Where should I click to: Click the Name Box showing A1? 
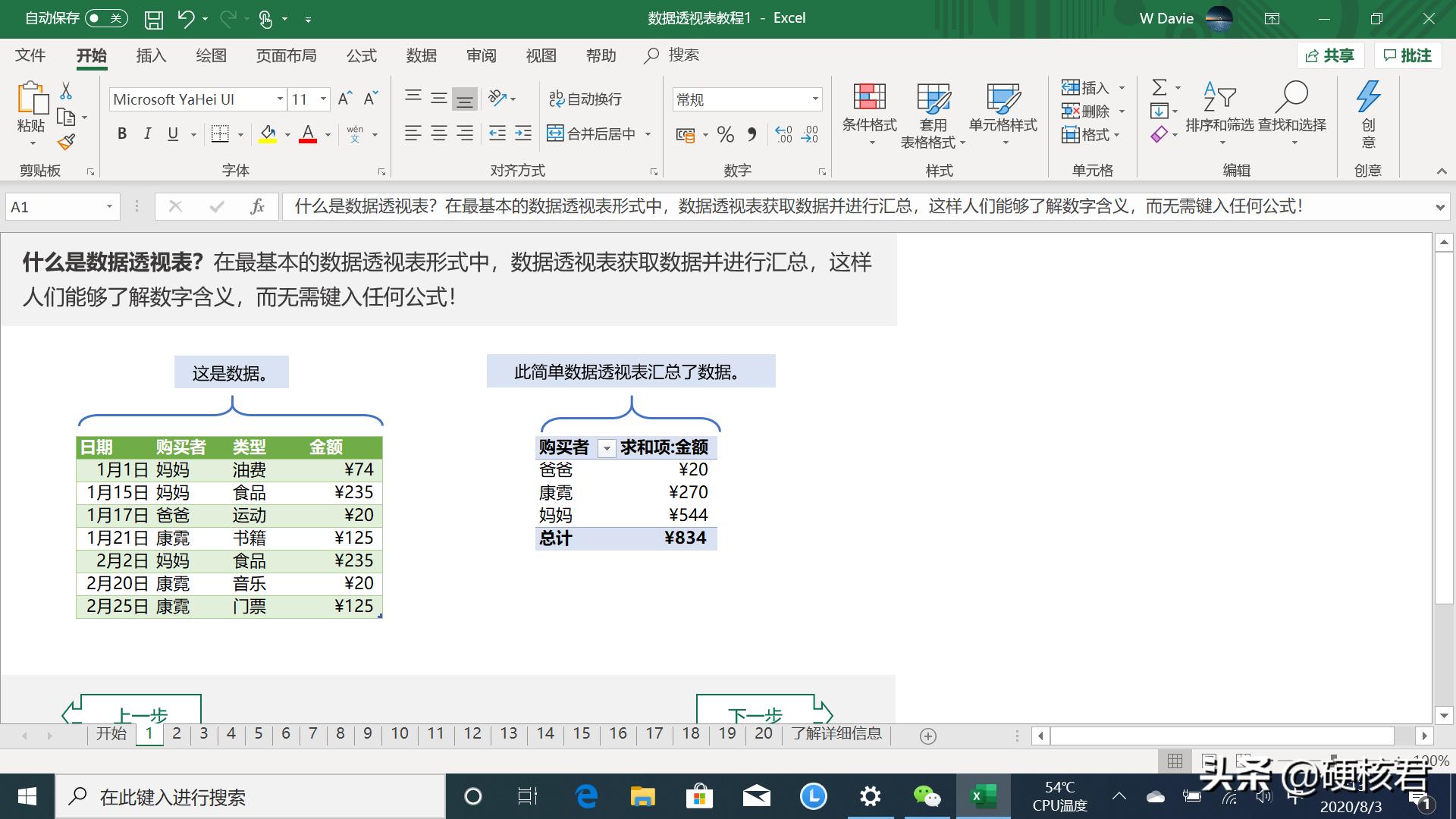53,206
